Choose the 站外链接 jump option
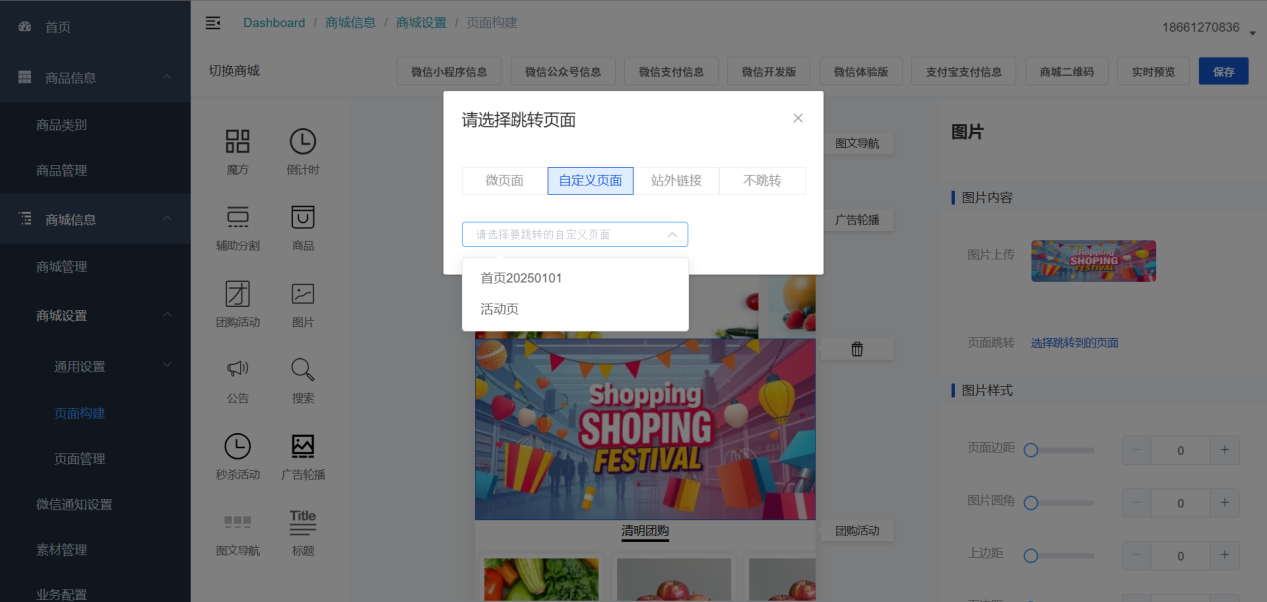This screenshot has width=1267, height=602. tap(676, 181)
